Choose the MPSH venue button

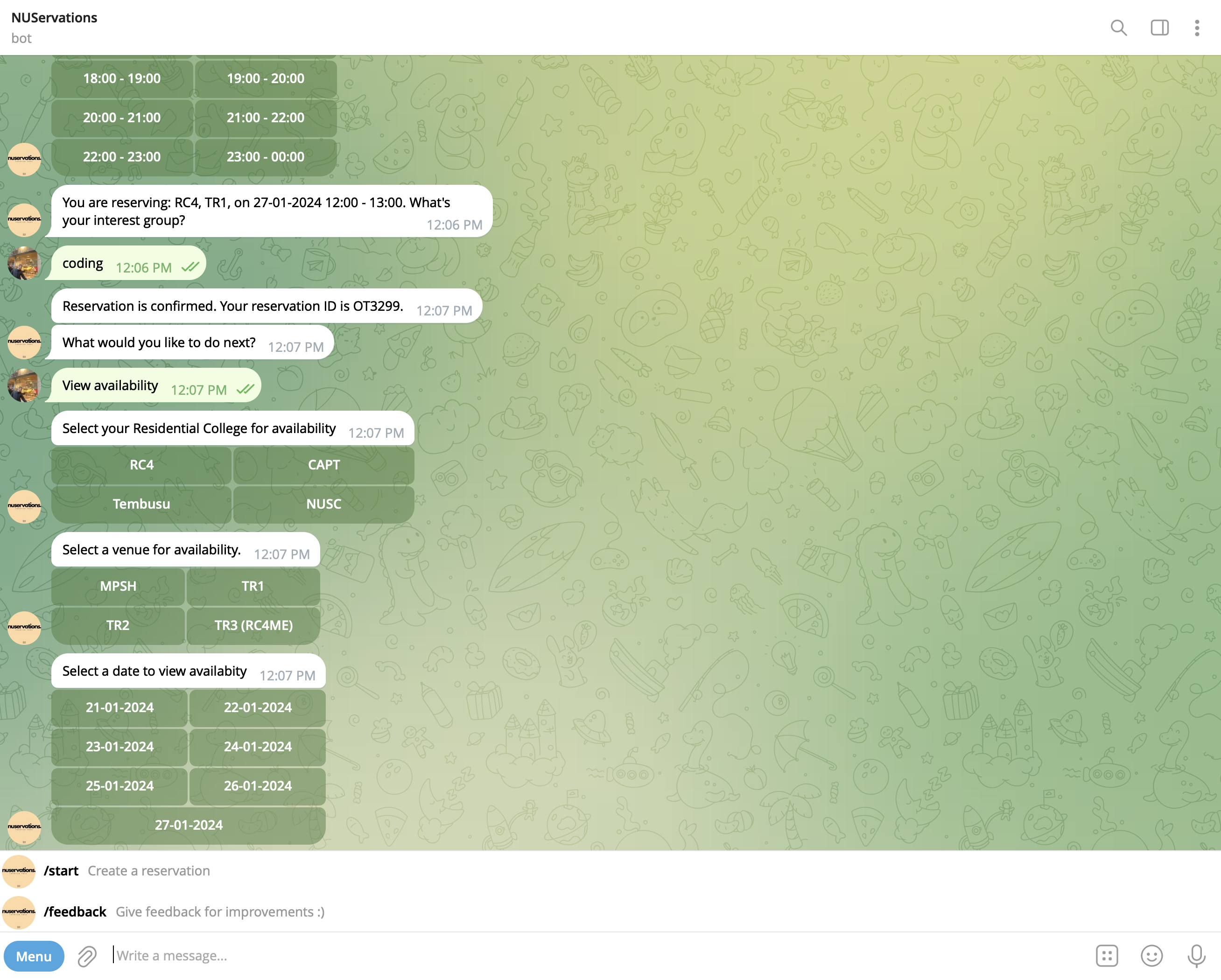118,586
